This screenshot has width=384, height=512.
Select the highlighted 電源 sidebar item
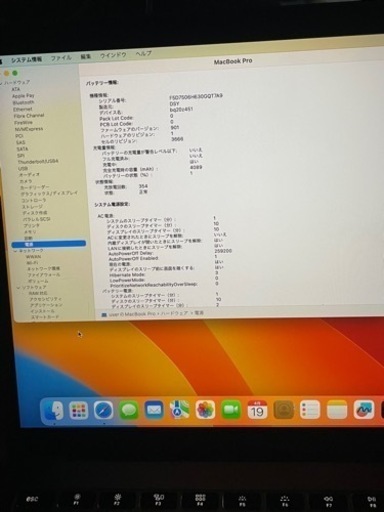49,244
